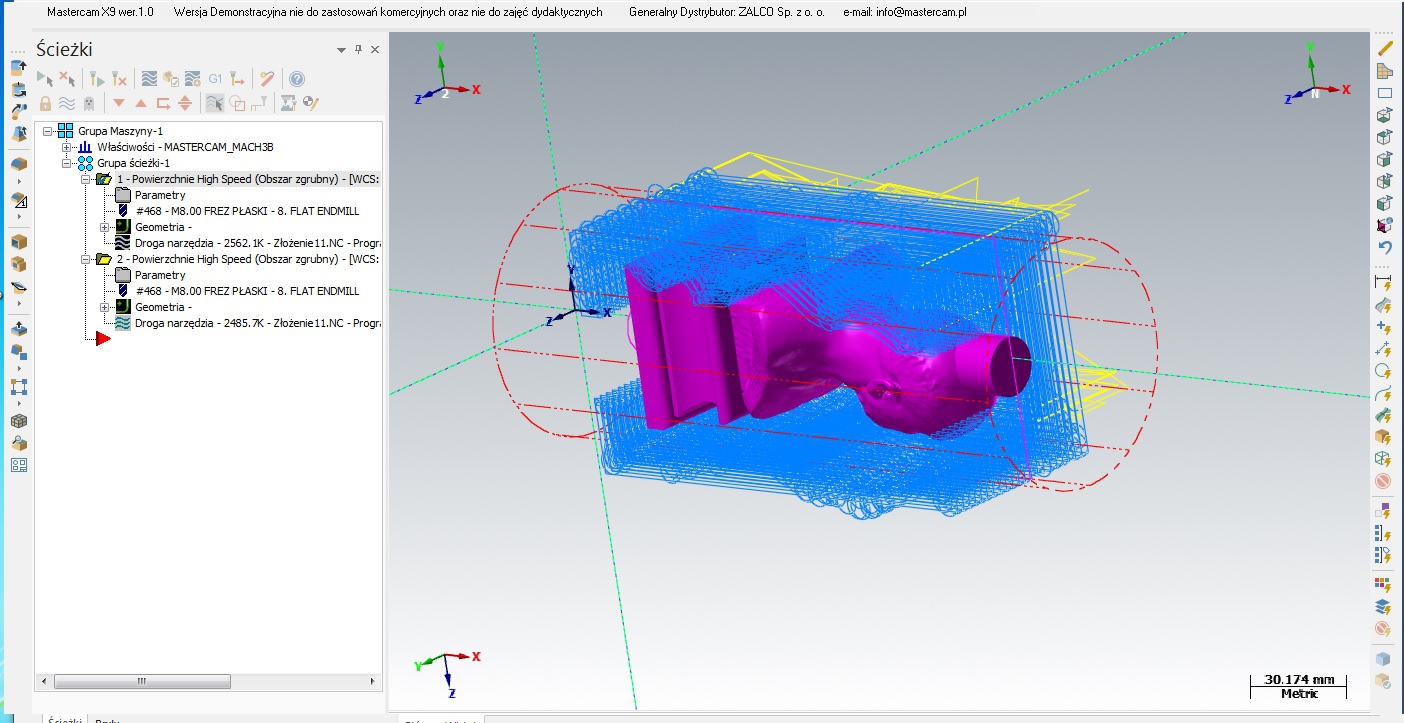Click left-sidebar curved pipe sweep icon
1404x723 pixels.
coord(19,111)
